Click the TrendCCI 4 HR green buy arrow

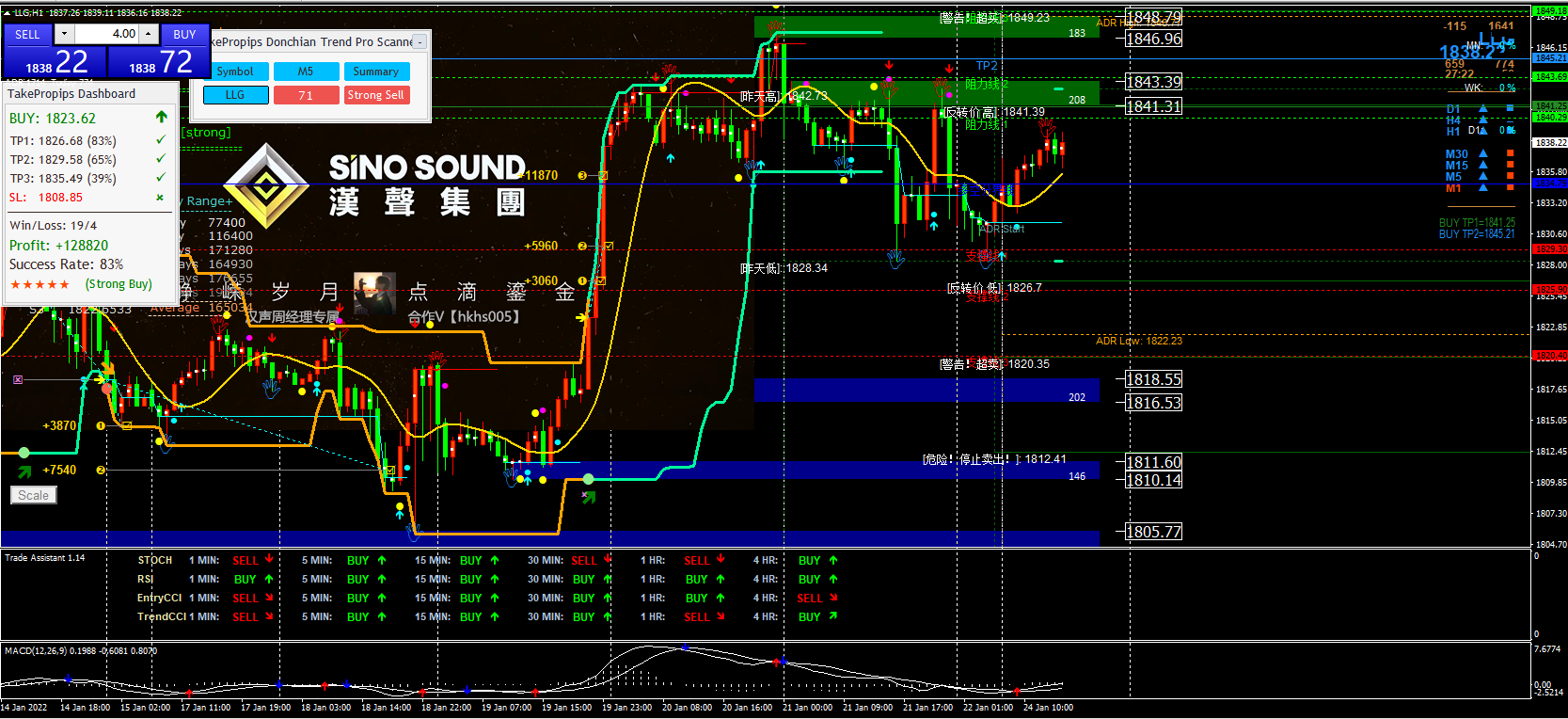pyautogui.click(x=833, y=616)
